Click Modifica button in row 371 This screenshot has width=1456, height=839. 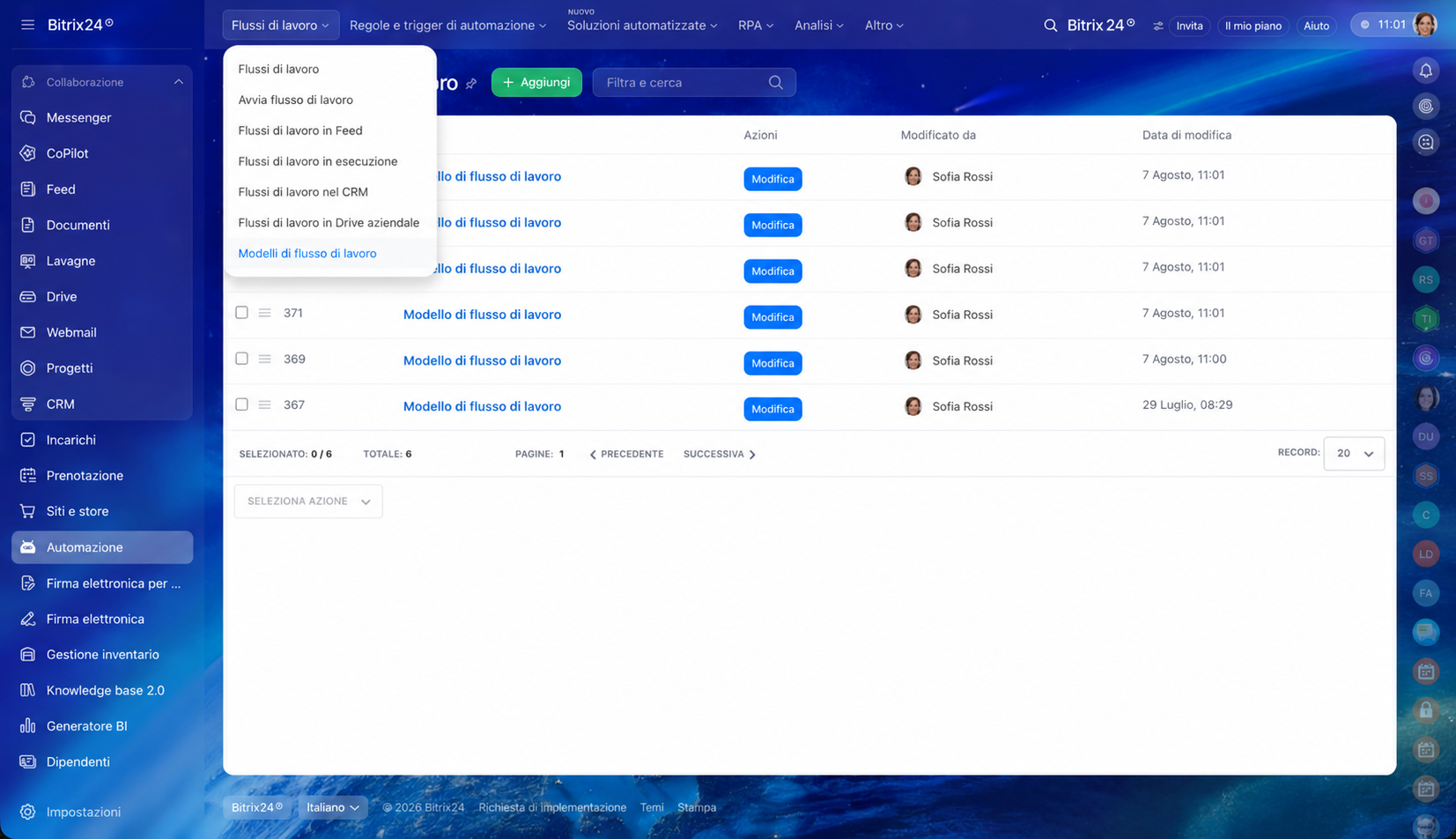click(x=772, y=317)
